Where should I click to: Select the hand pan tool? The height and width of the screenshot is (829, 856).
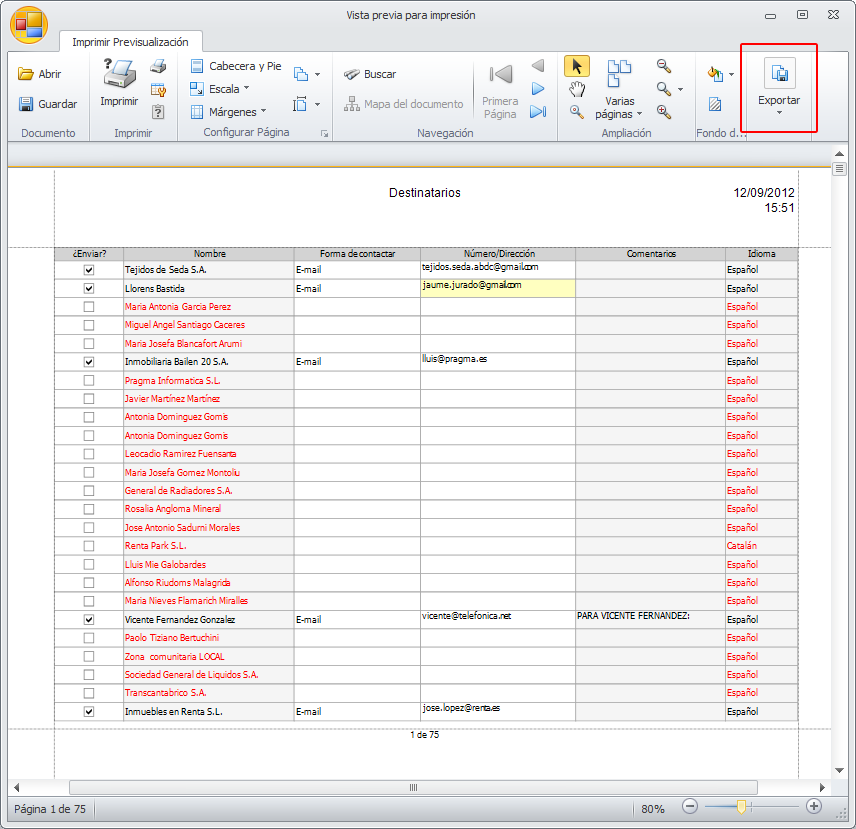576,89
